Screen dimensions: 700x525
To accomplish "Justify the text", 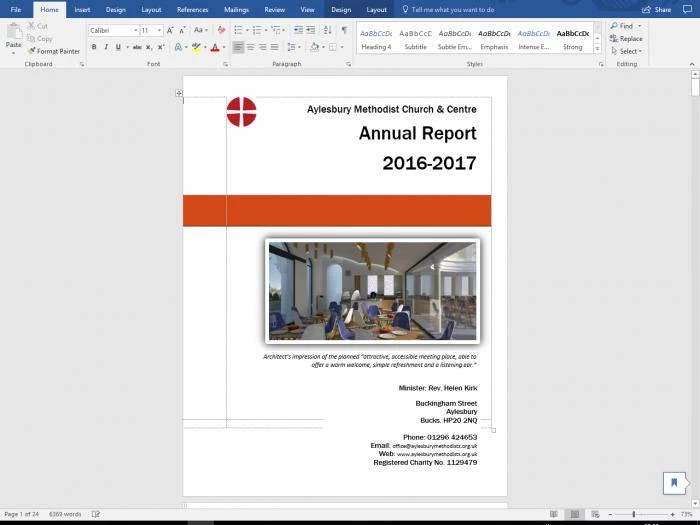I will click(x=275, y=47).
